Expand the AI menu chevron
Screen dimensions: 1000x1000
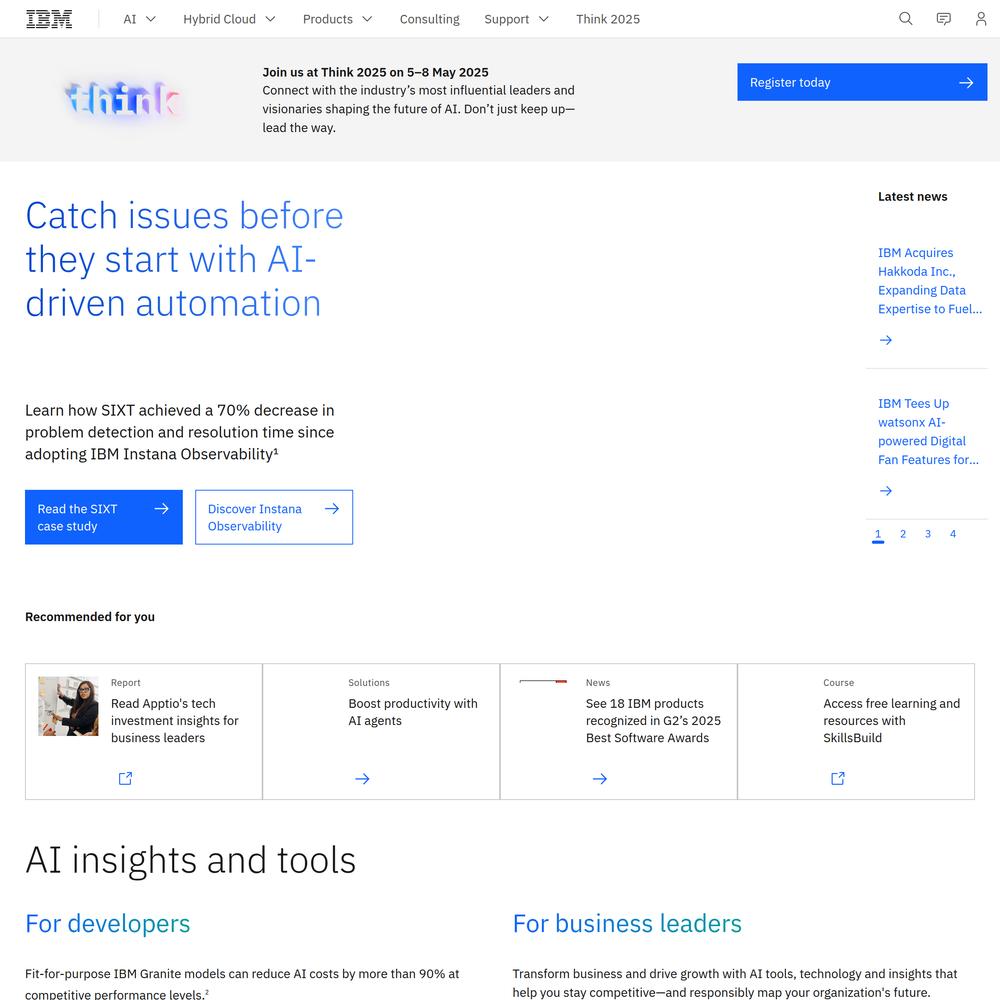coord(151,19)
